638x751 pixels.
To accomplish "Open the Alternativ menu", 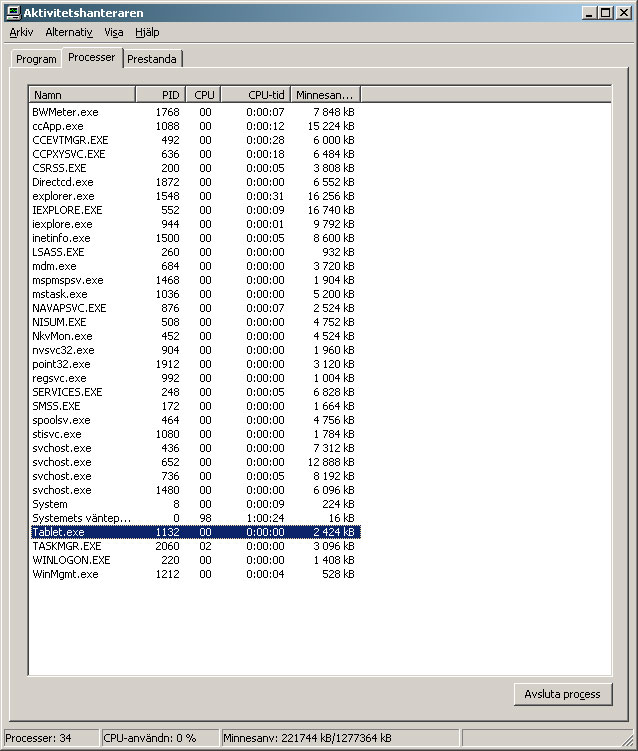I will pos(68,32).
